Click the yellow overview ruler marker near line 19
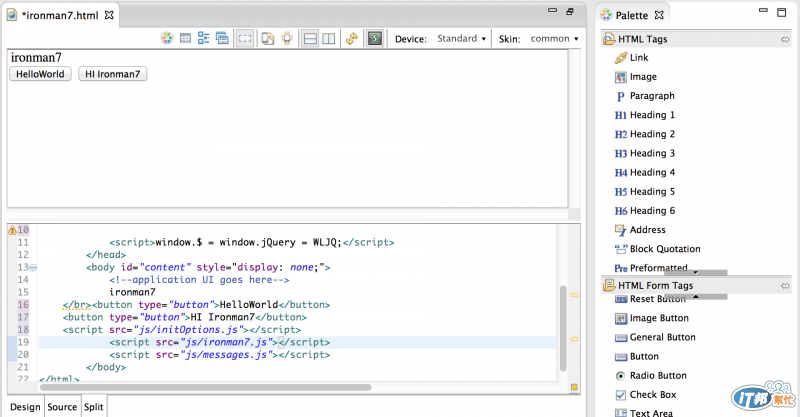This screenshot has height=417, width=800. (574, 339)
